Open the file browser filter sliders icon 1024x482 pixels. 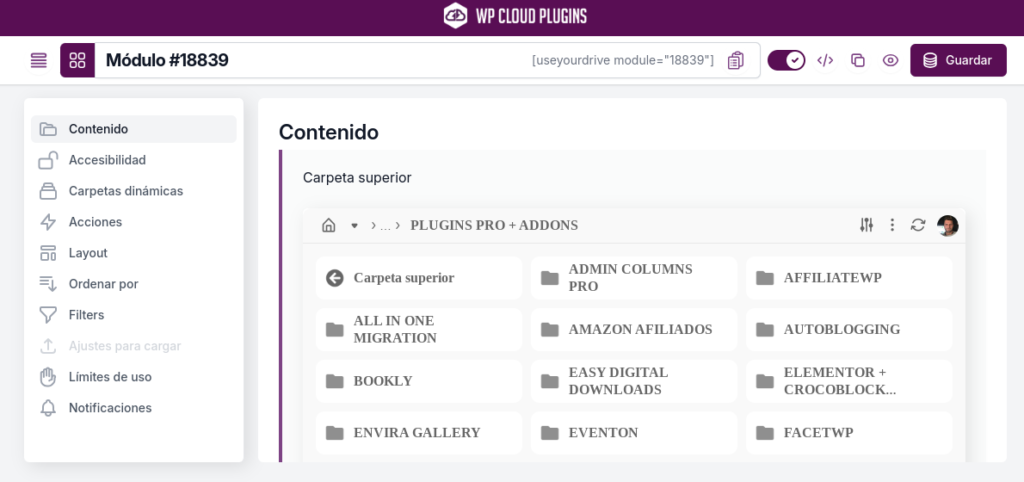tap(866, 225)
